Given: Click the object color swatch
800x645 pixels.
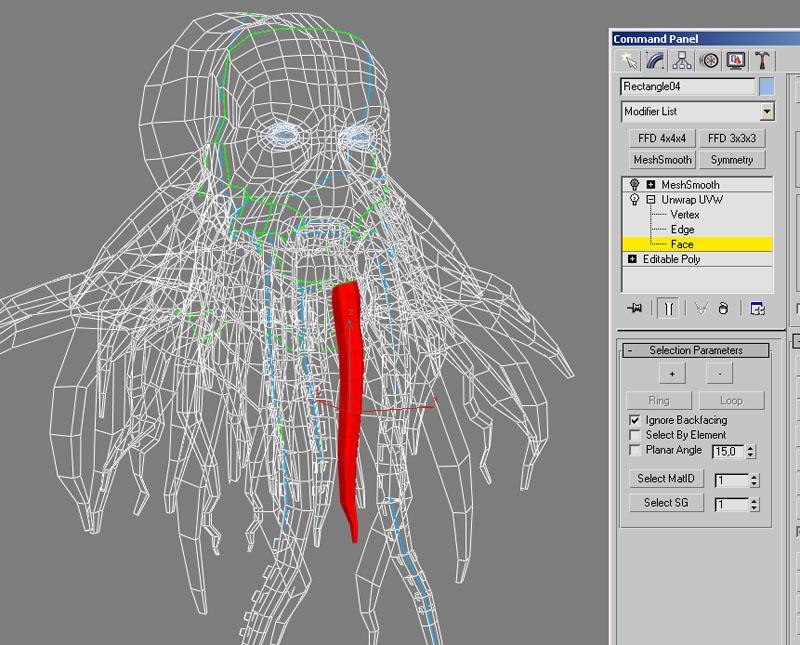Looking at the screenshot, I should pos(766,87).
